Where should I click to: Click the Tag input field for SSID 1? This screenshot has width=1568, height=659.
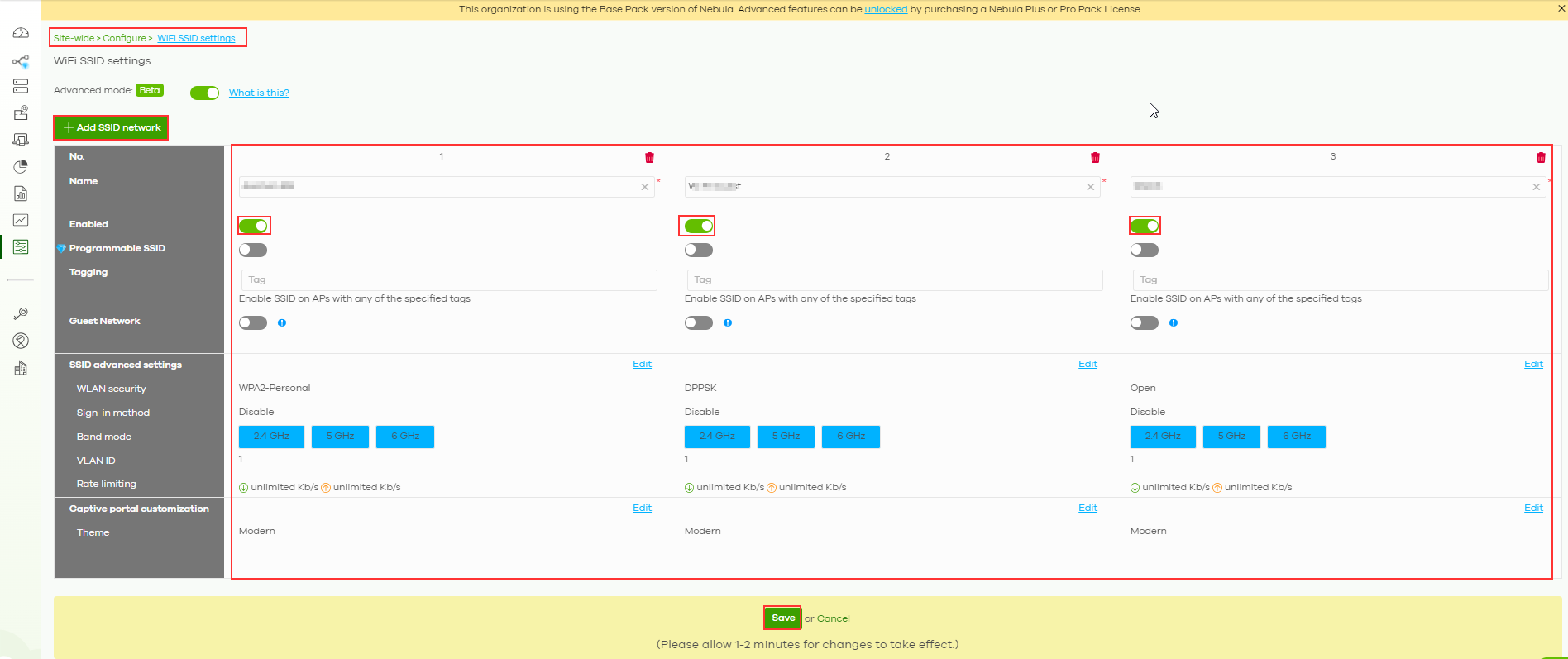click(448, 279)
